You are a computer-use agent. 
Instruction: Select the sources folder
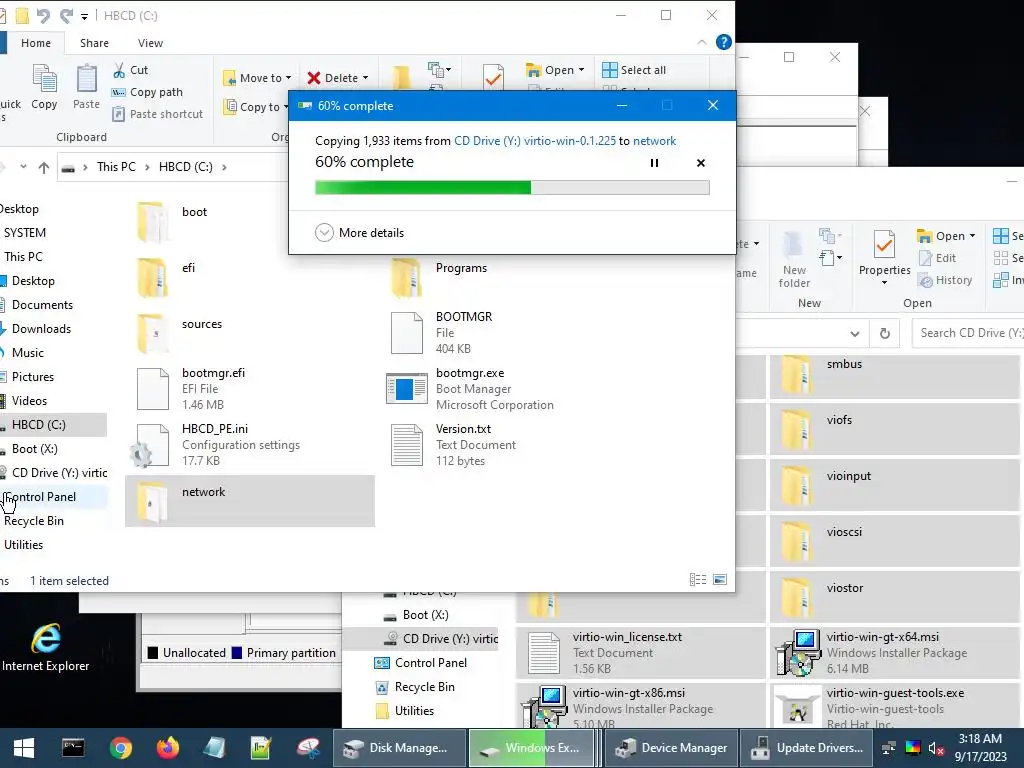(x=249, y=334)
